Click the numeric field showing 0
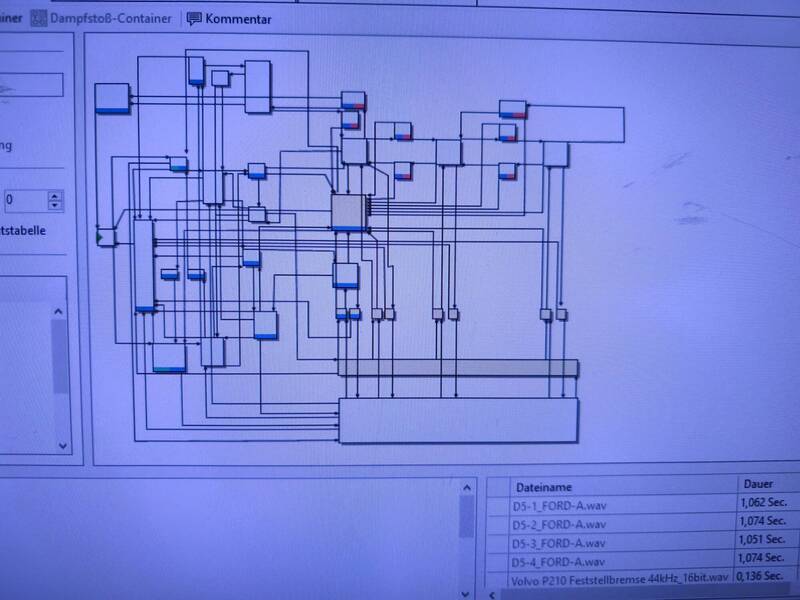 pos(24,200)
